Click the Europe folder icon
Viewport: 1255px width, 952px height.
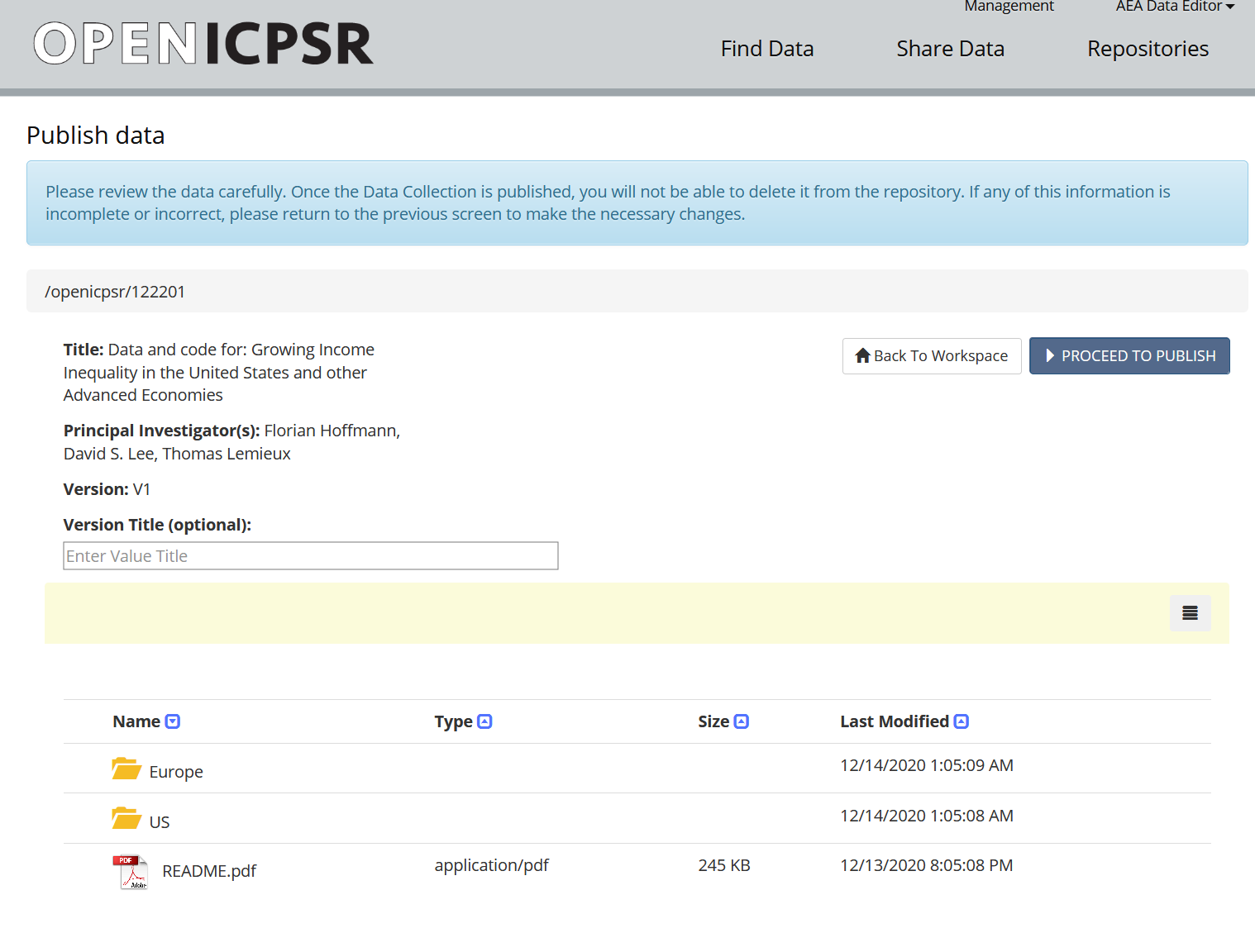click(126, 769)
